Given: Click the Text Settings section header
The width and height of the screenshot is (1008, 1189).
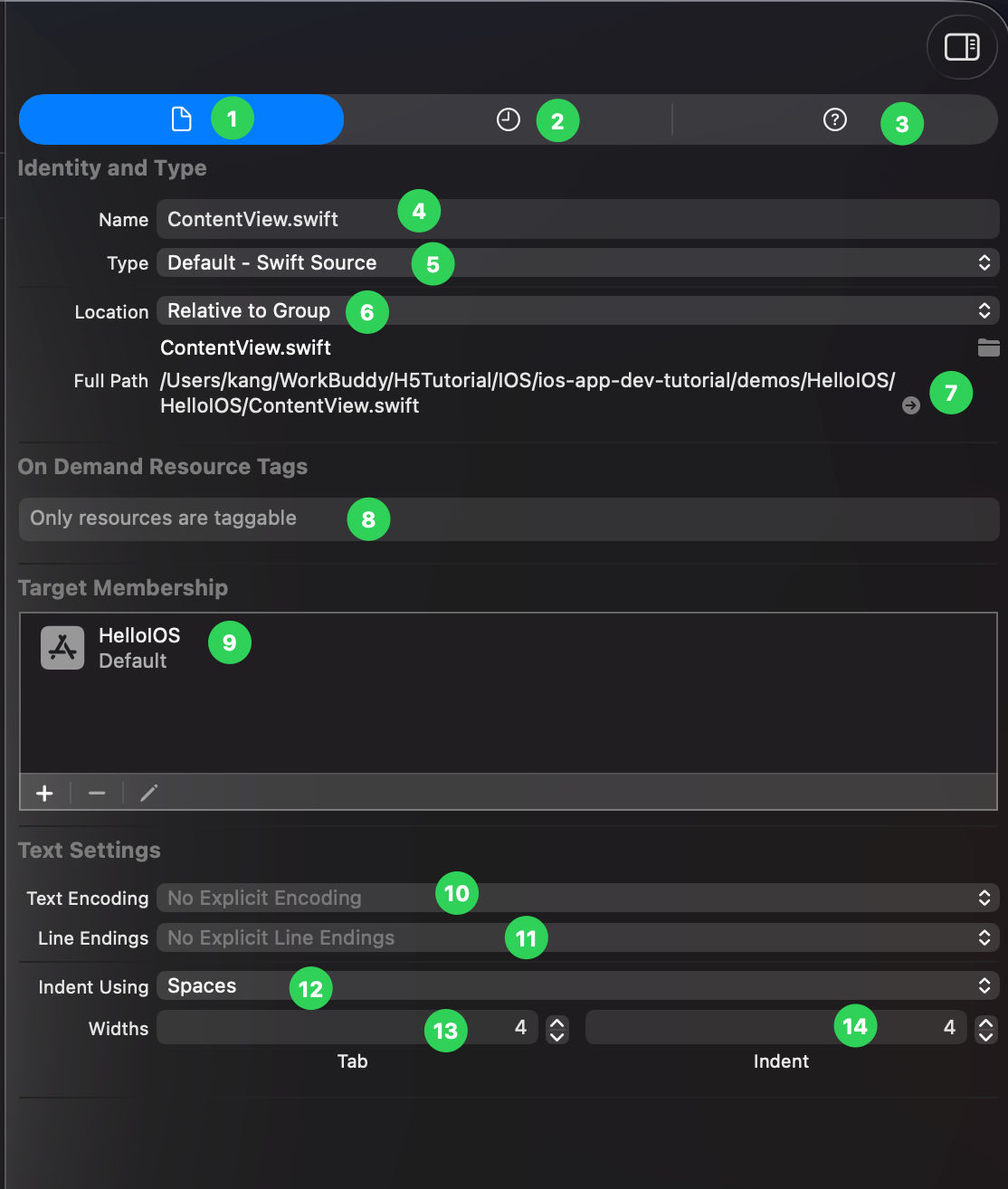Looking at the screenshot, I should pyautogui.click(x=90, y=851).
